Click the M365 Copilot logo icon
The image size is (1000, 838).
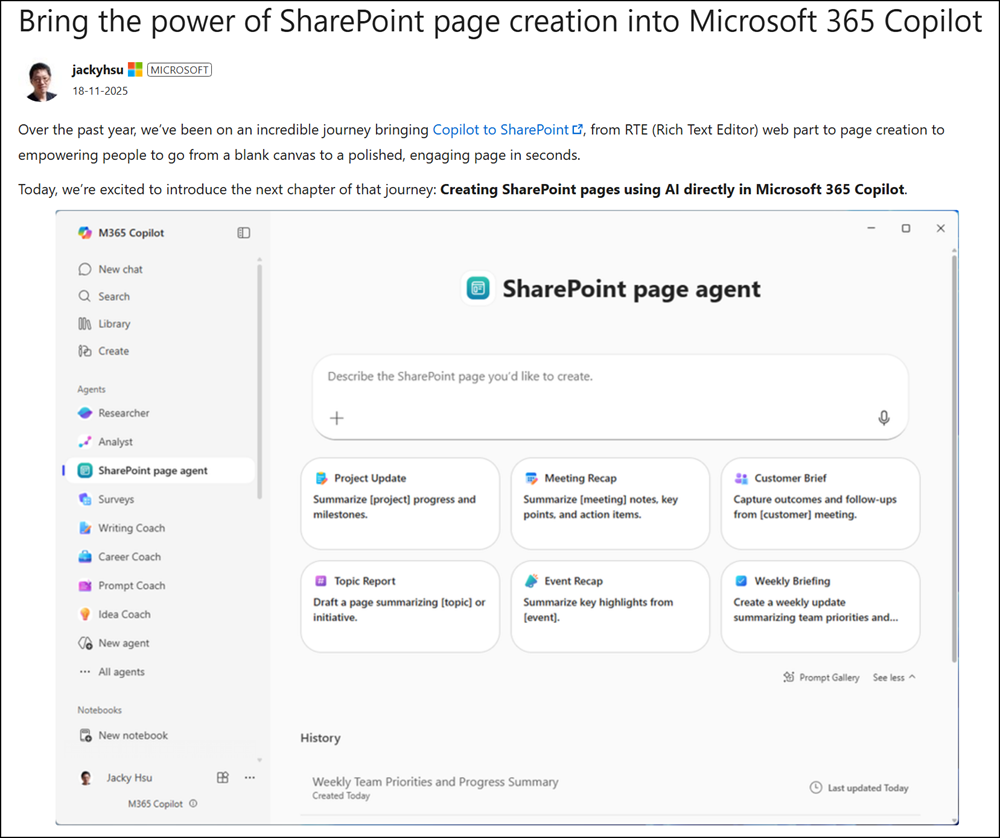coord(85,233)
